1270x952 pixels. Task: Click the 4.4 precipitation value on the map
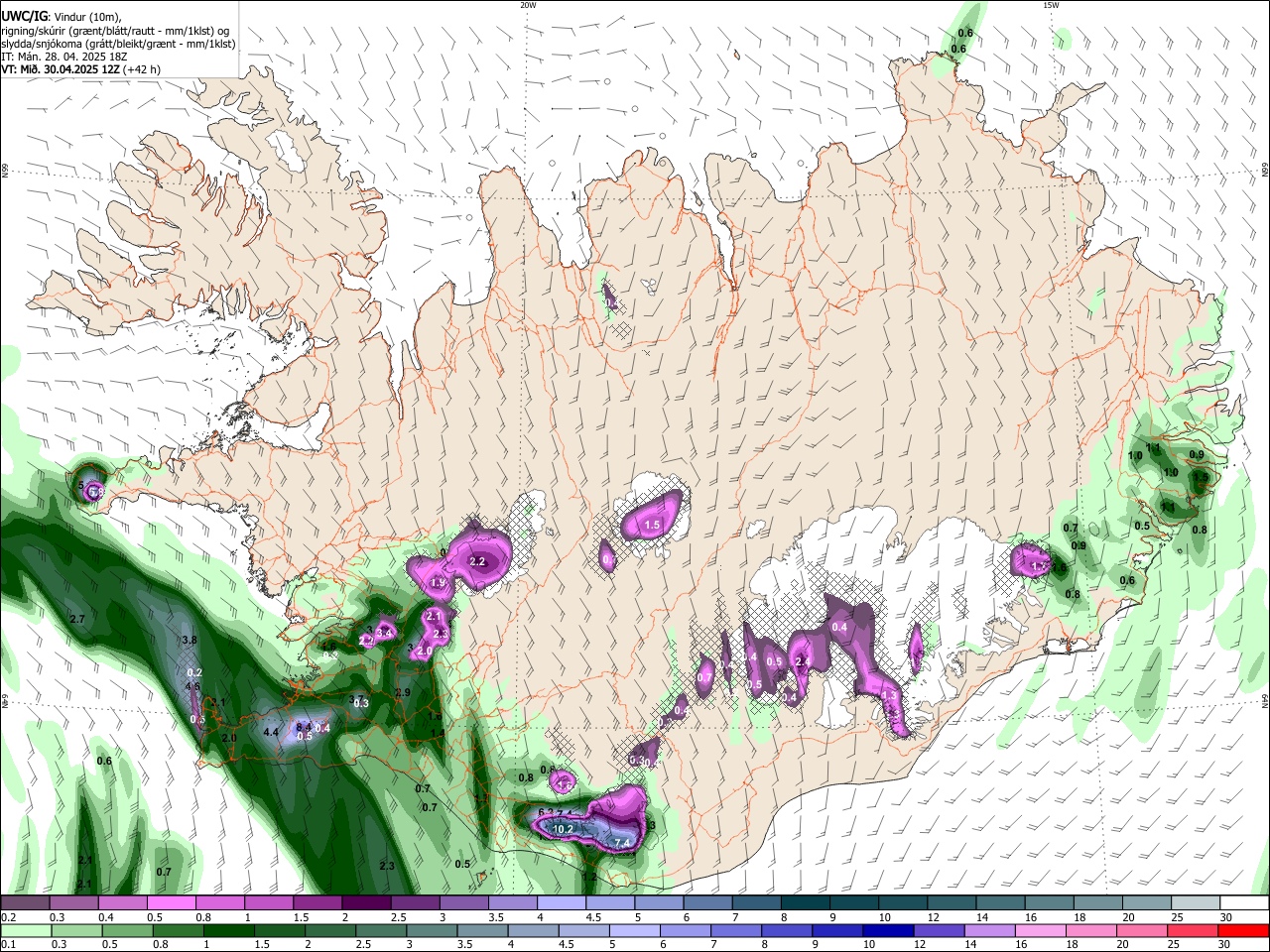[x=271, y=732]
